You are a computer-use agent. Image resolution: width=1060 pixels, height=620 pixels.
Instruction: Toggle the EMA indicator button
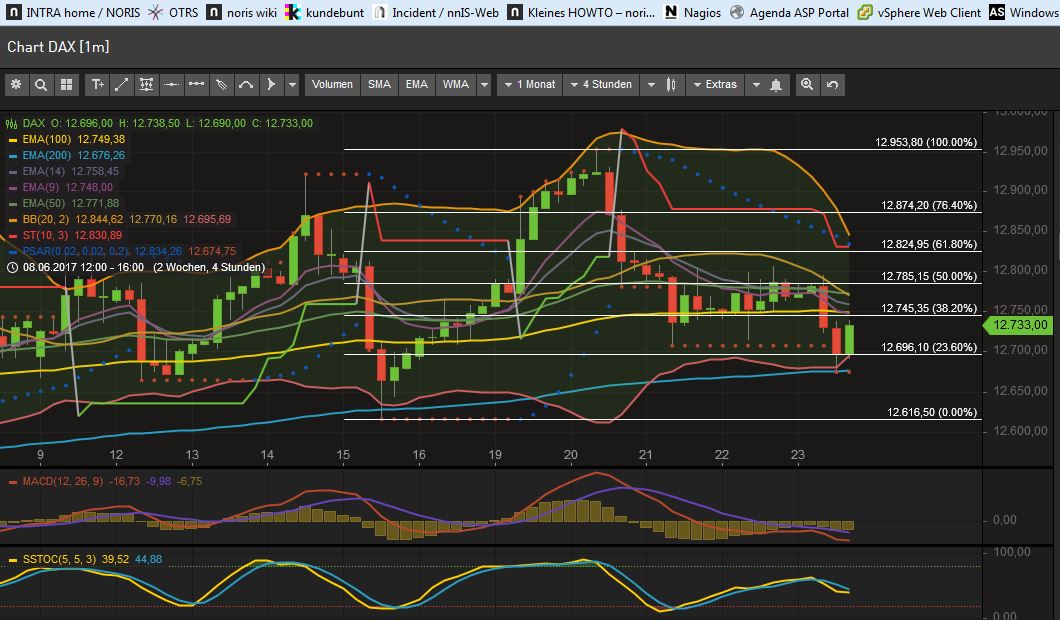click(416, 85)
